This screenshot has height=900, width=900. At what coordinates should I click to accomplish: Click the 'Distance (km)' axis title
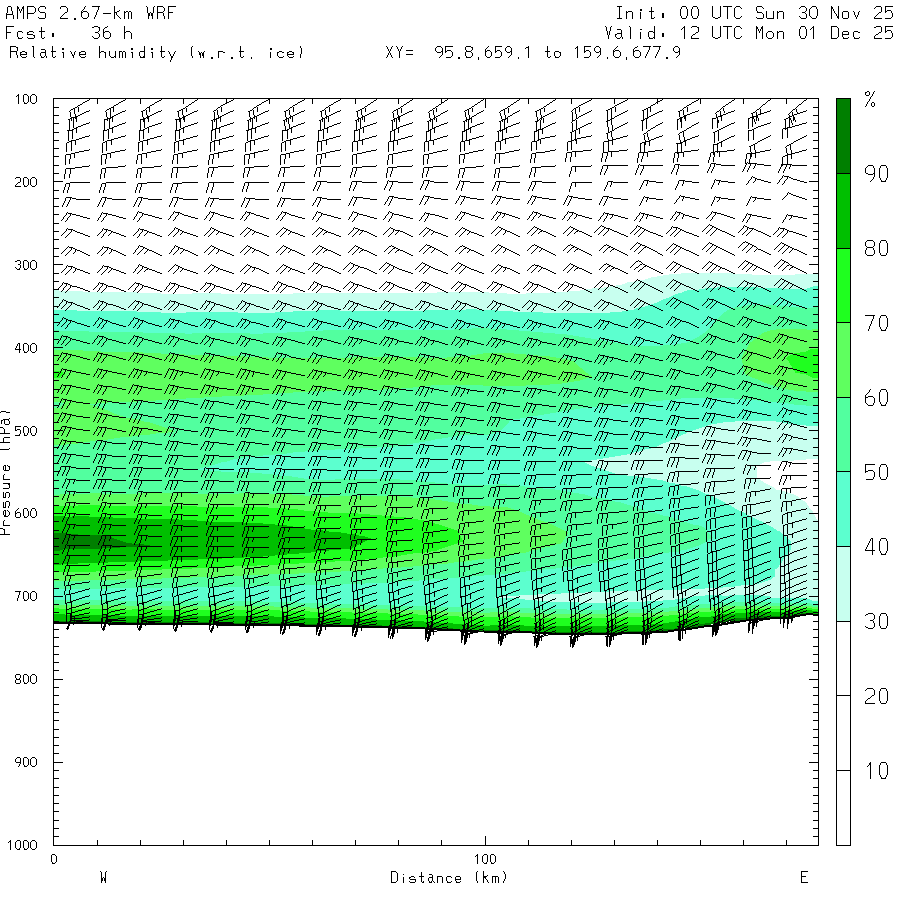click(x=449, y=878)
